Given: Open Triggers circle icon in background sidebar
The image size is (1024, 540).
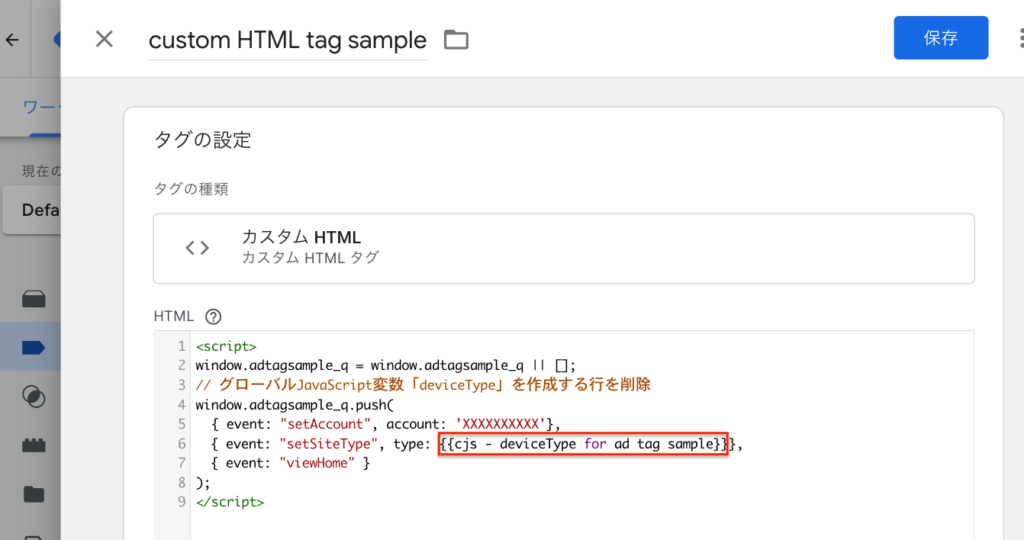Looking at the screenshot, I should point(33,396).
